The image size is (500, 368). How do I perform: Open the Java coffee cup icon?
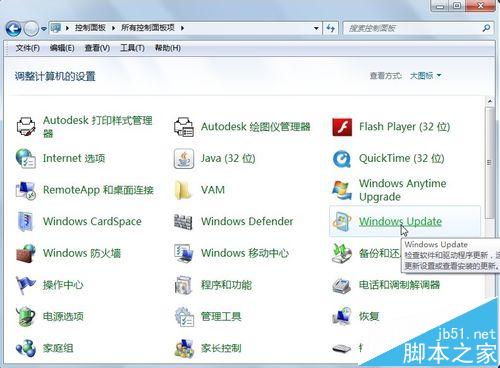(x=184, y=158)
